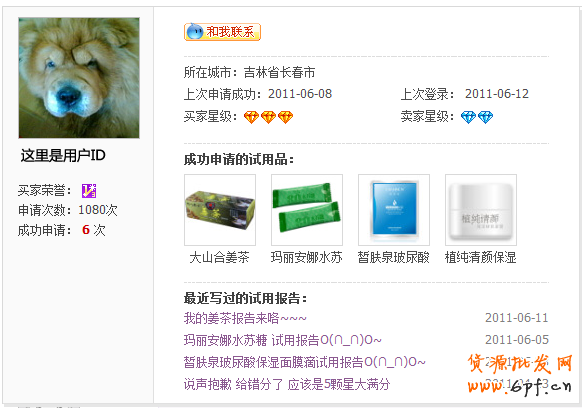Click the first orange buyer diamond
The height and width of the screenshot is (408, 582).
pyautogui.click(x=251, y=117)
